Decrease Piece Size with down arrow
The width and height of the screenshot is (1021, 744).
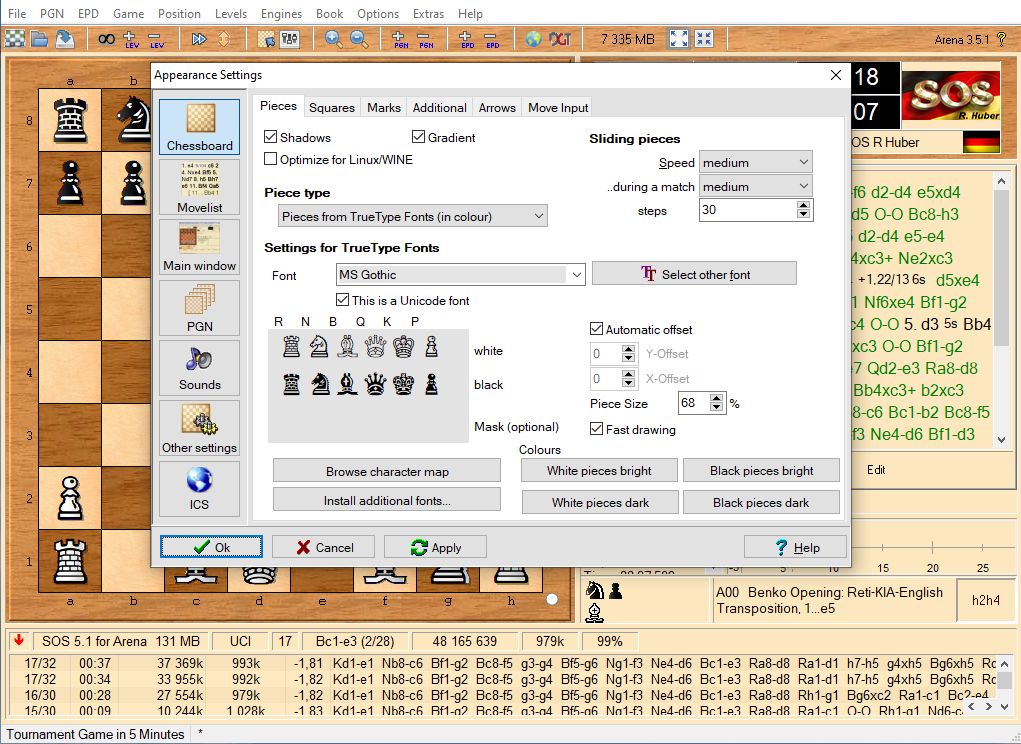pos(716,407)
